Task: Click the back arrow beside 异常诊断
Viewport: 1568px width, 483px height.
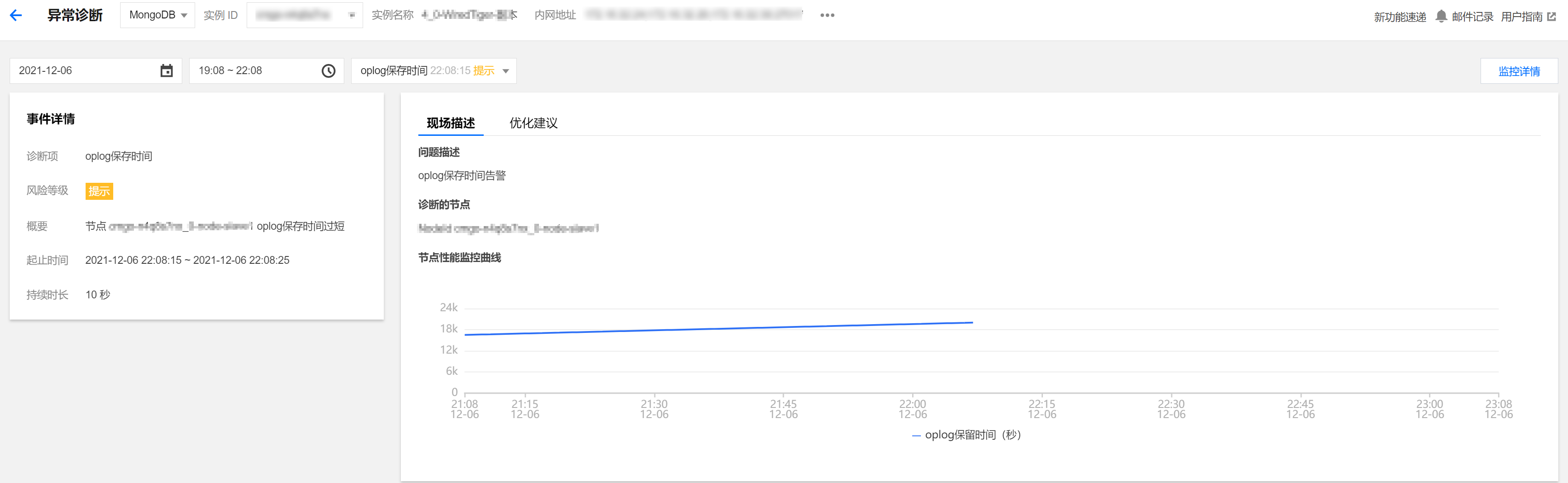Action: click(17, 15)
